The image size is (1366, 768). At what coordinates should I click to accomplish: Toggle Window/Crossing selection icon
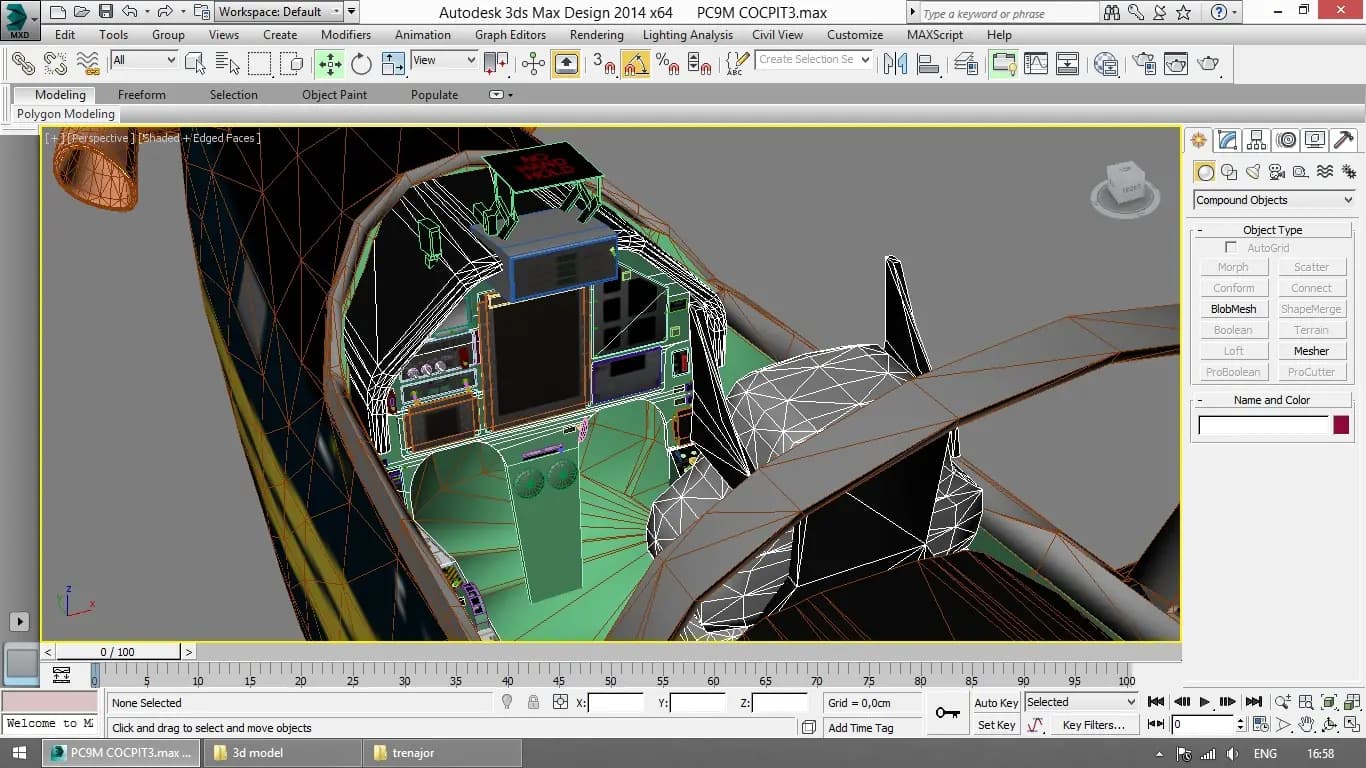pos(293,64)
